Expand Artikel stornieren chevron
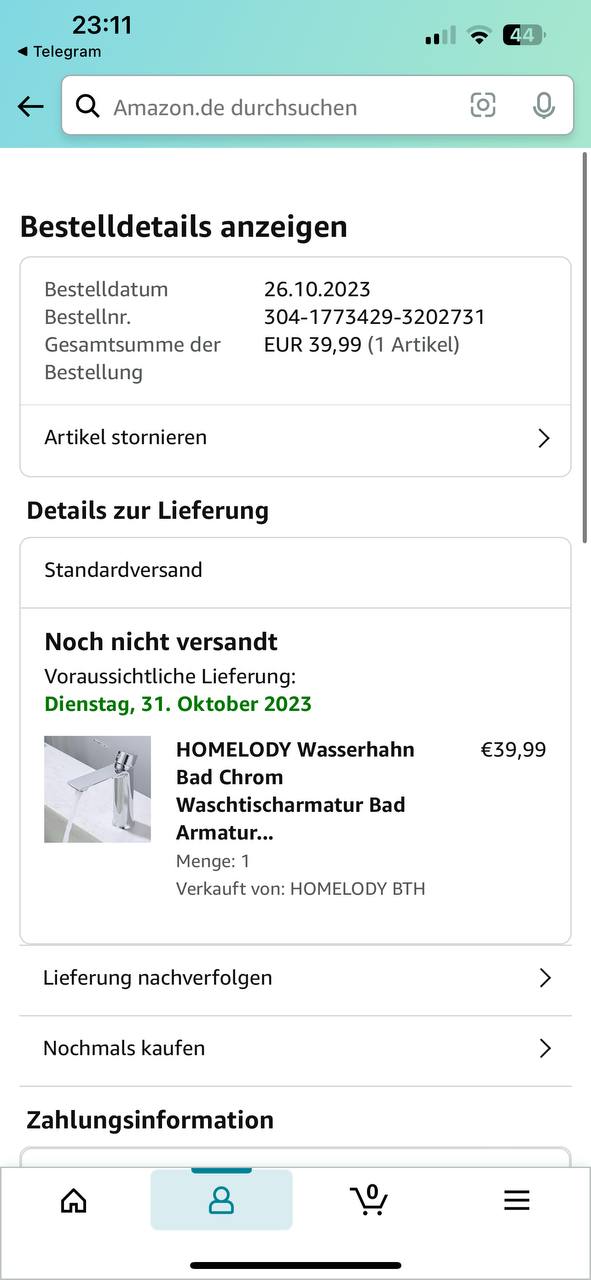 pyautogui.click(x=544, y=438)
